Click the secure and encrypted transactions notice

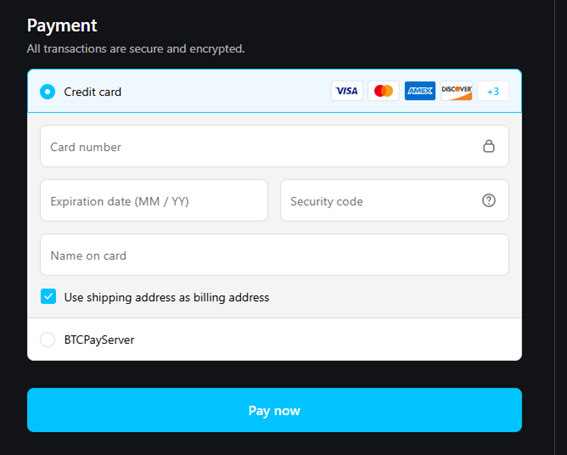[x=136, y=49]
